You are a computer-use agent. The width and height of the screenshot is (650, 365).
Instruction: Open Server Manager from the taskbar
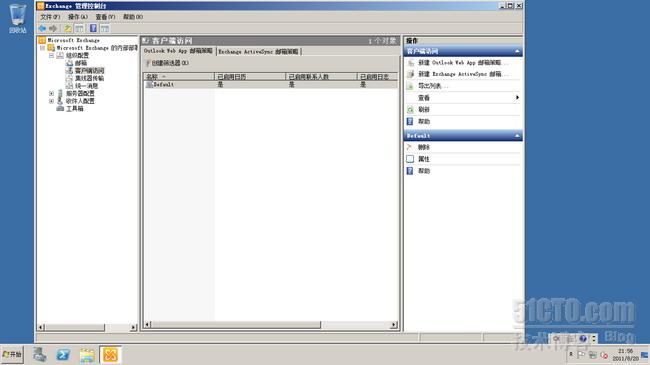pos(40,355)
